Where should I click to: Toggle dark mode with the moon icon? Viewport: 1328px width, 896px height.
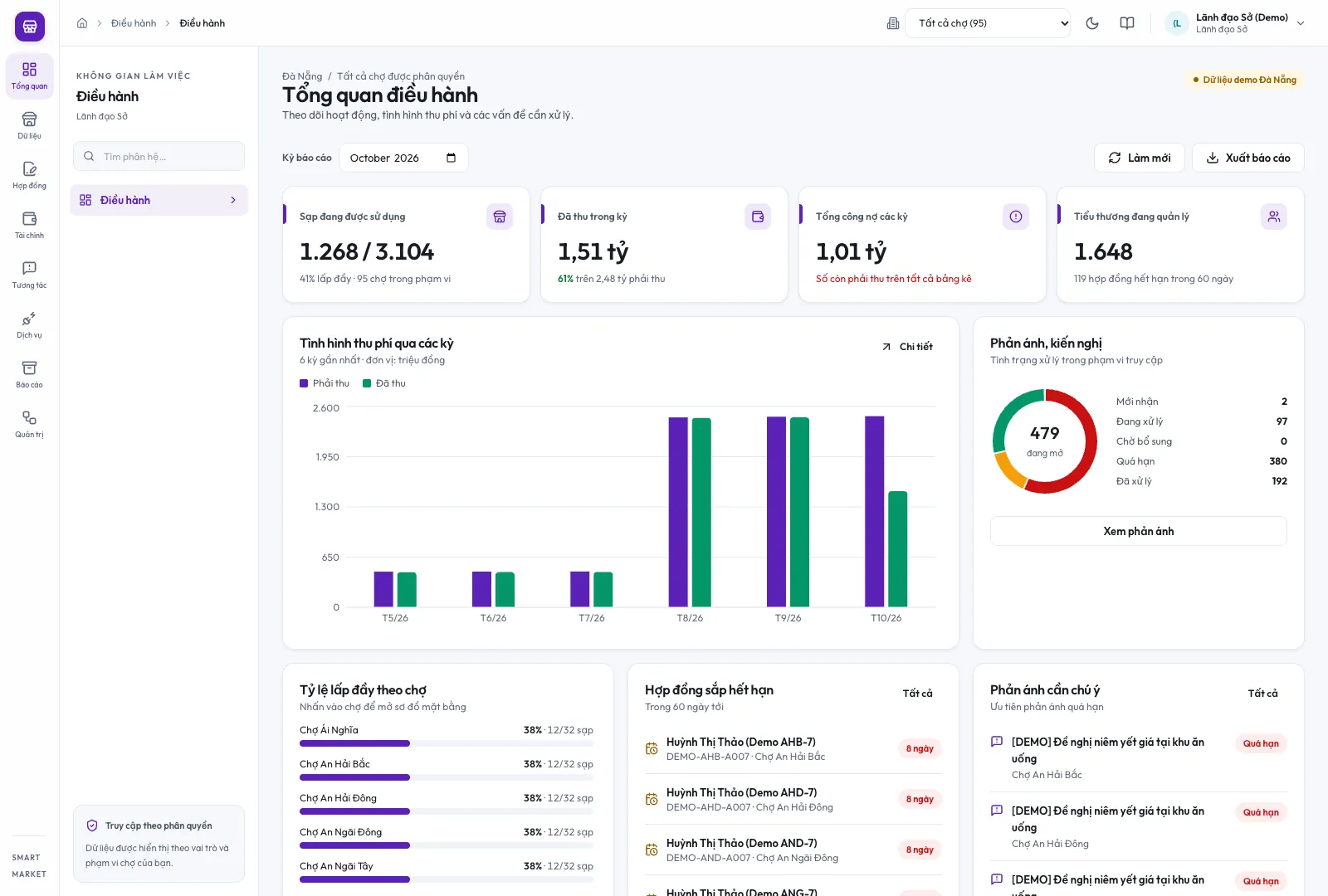[1092, 23]
